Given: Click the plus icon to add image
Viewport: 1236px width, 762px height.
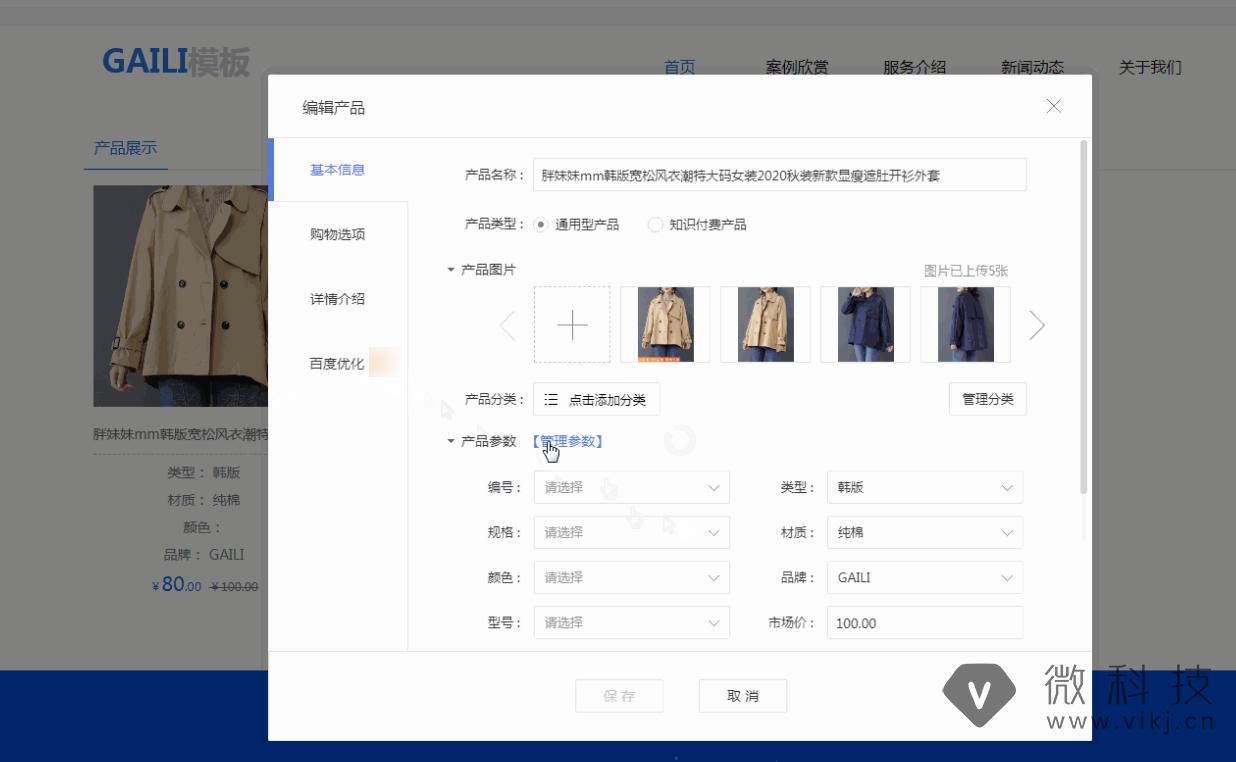Looking at the screenshot, I should pos(572,325).
